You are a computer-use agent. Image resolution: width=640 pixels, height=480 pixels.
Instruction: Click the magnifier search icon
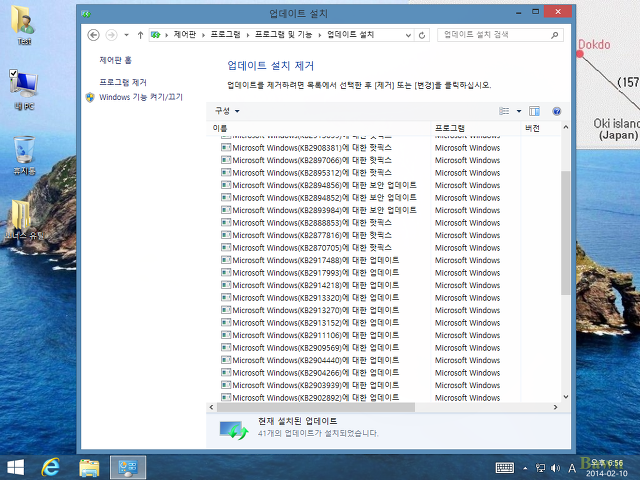[554, 35]
